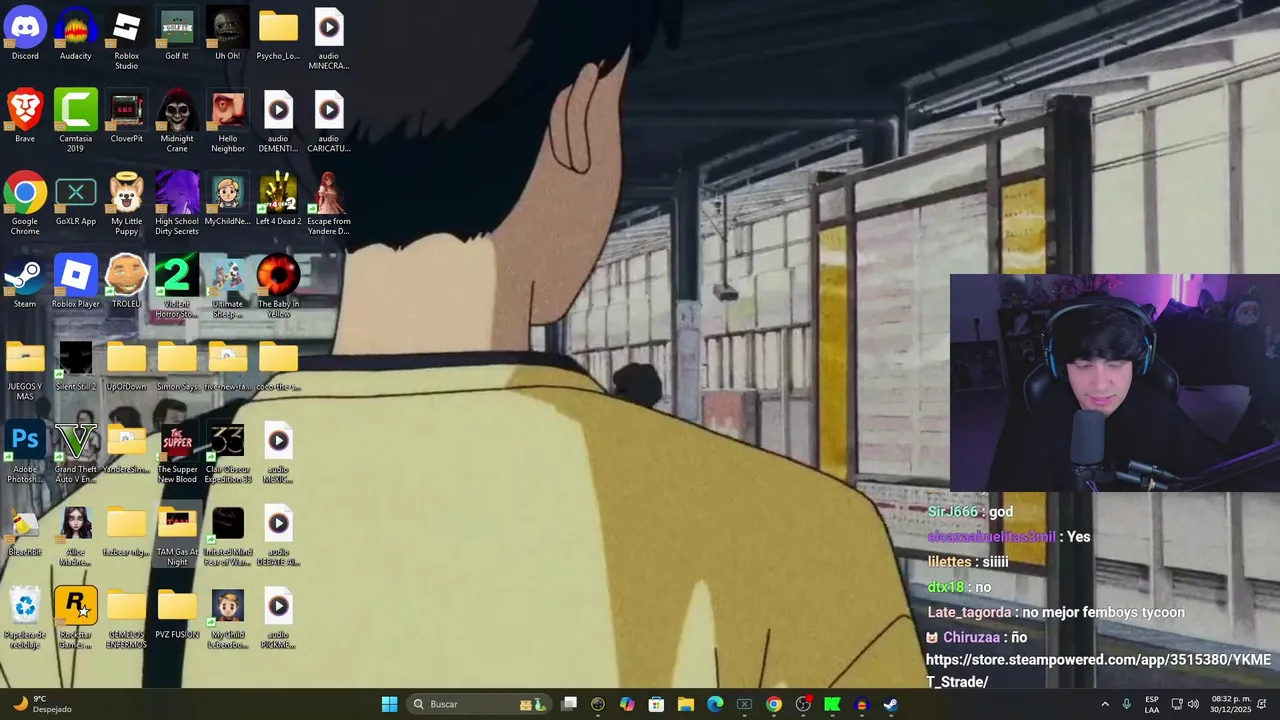Open the GEMELOS ENFERMOS folder
1280x720 pixels.
click(126, 618)
